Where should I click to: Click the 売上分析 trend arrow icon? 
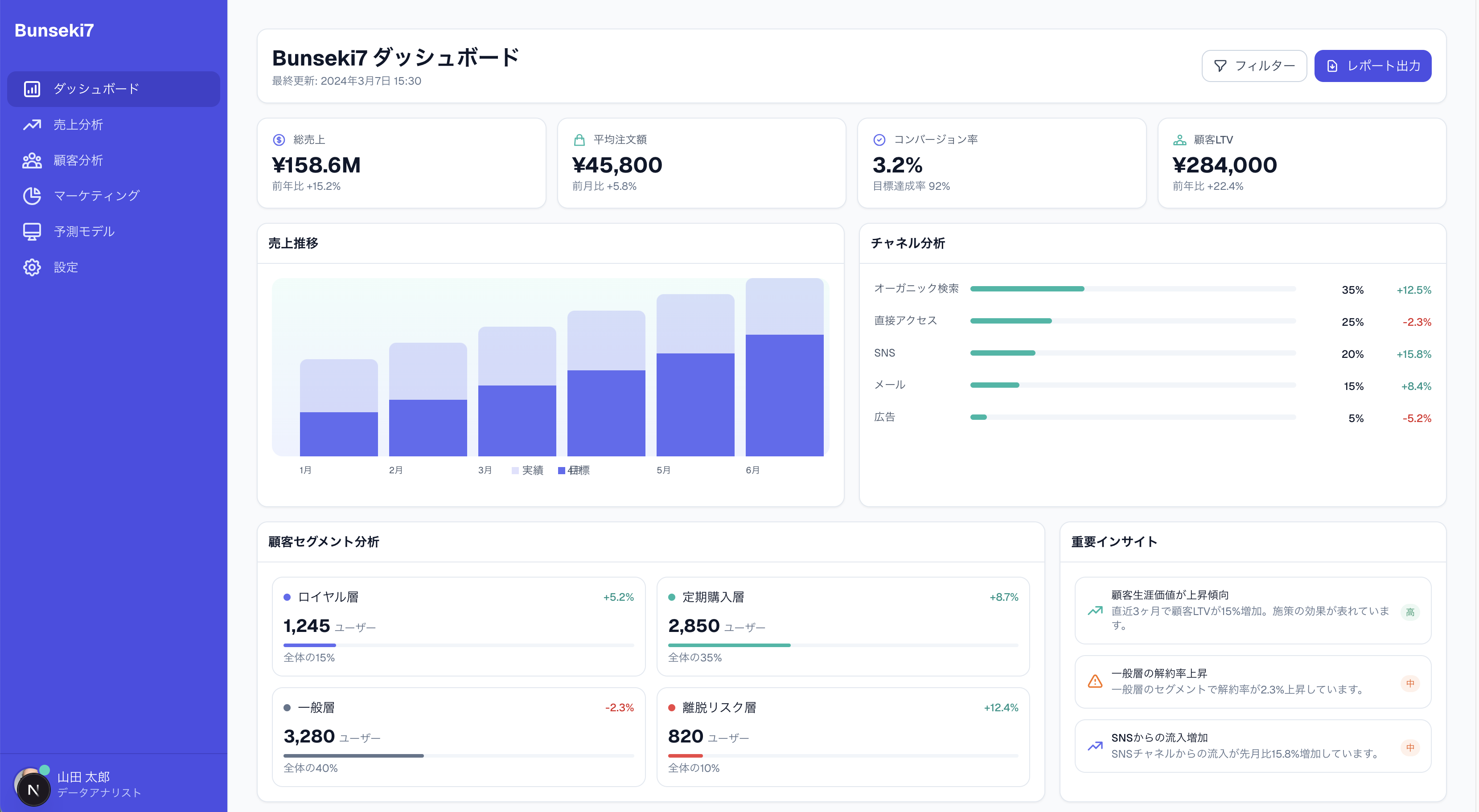click(x=32, y=124)
